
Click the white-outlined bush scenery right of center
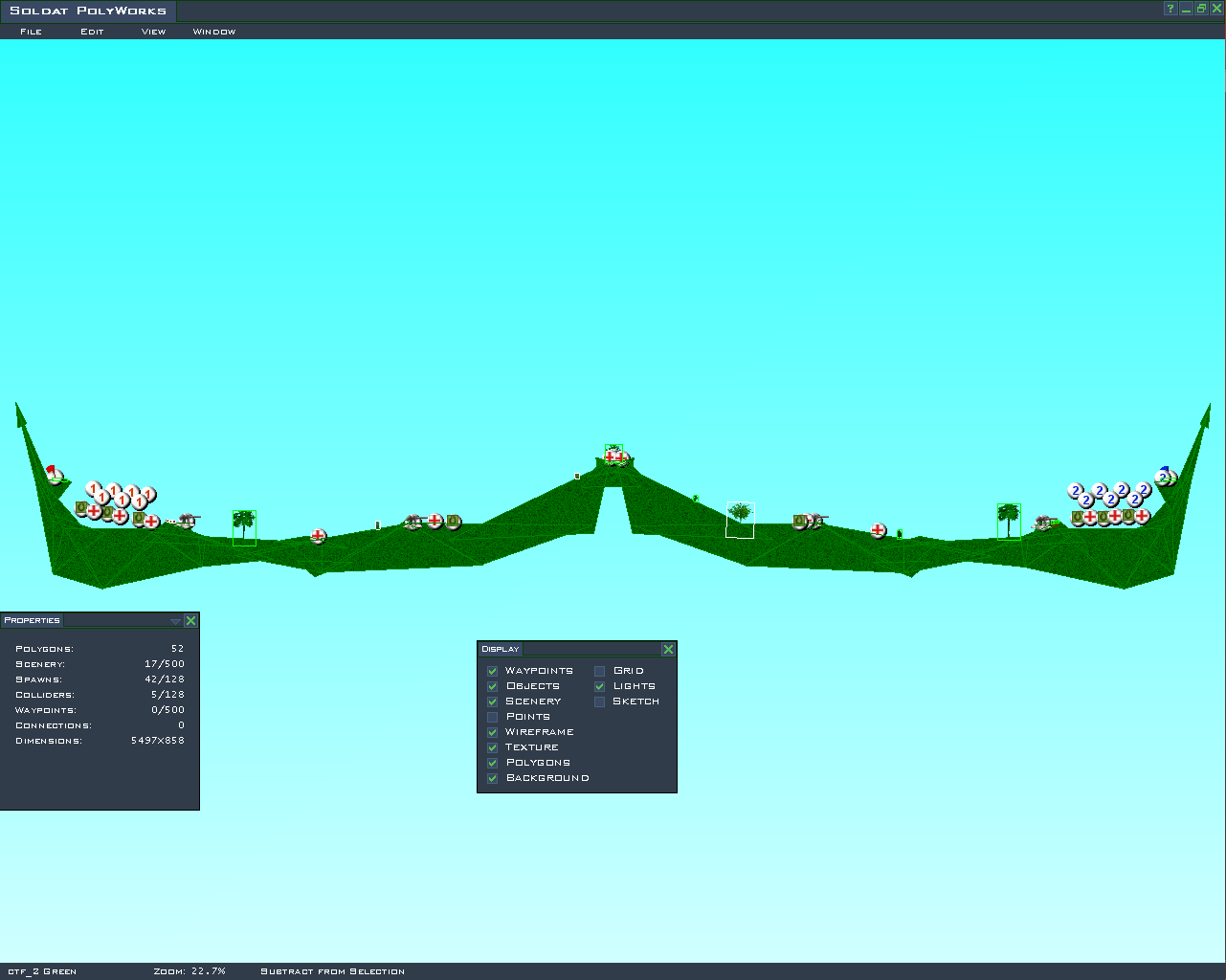[740, 520]
